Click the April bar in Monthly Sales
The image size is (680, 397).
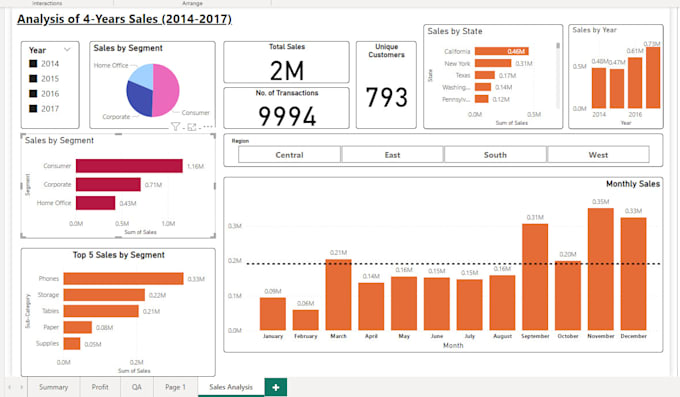pos(371,307)
